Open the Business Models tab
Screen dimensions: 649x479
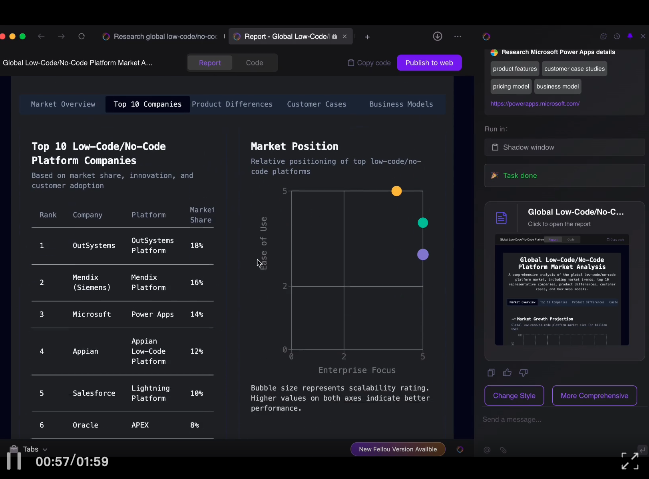pos(401,104)
